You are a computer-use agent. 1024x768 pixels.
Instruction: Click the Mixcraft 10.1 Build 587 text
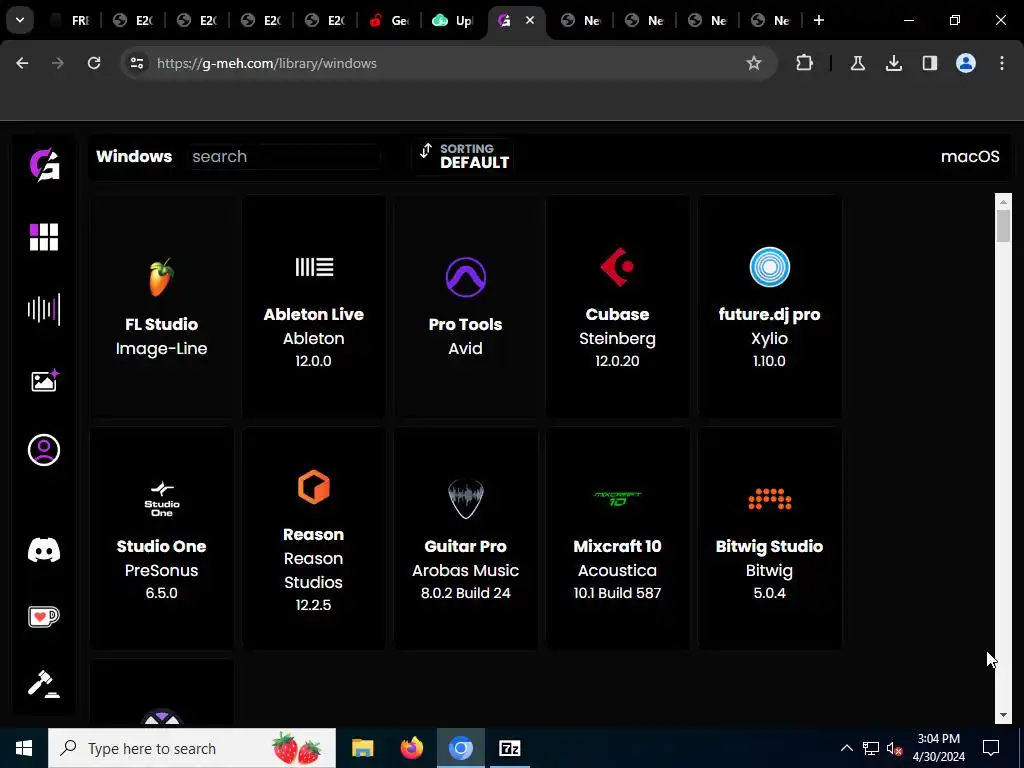click(x=617, y=593)
